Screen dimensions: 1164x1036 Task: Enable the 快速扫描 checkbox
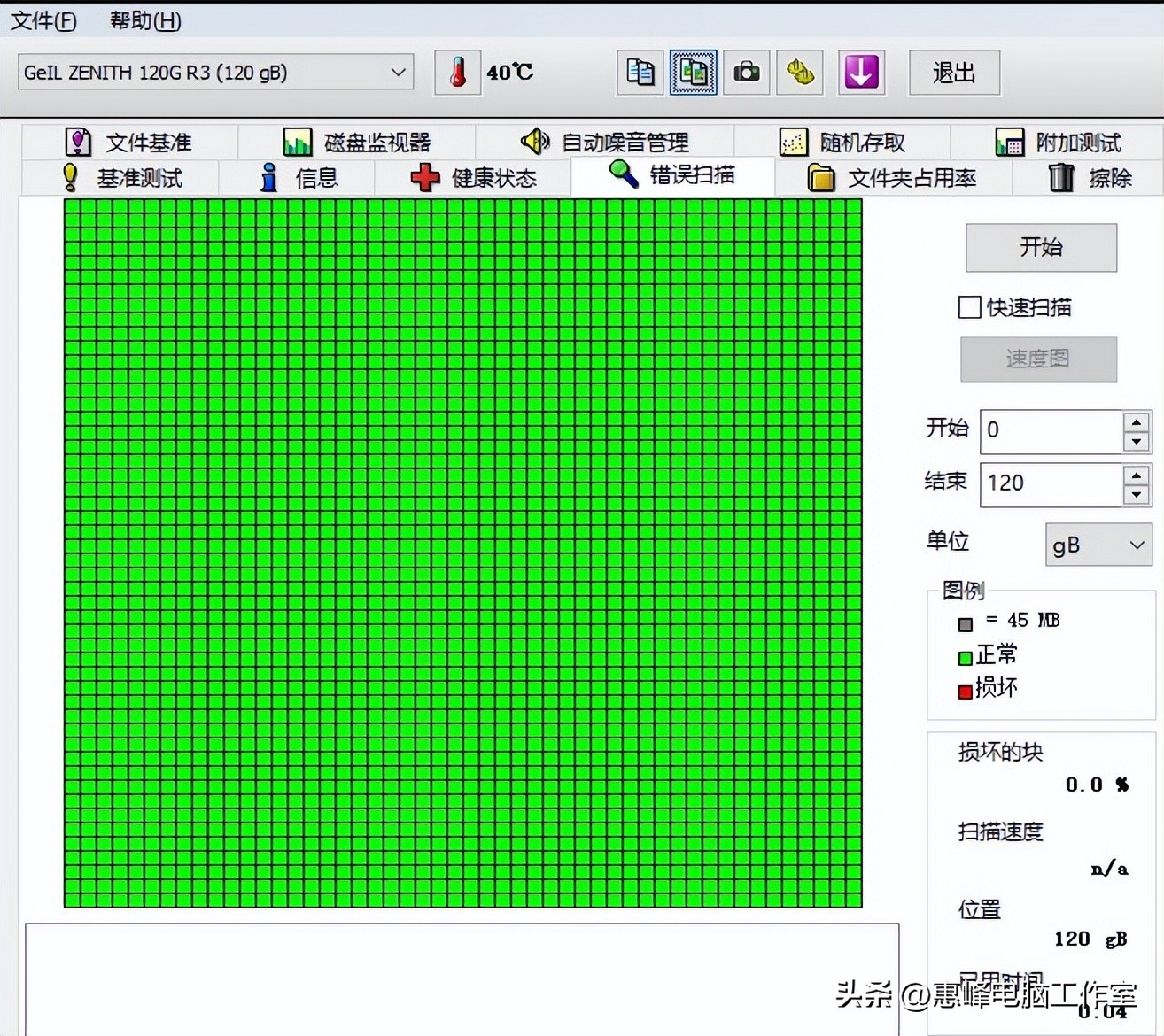coord(970,307)
